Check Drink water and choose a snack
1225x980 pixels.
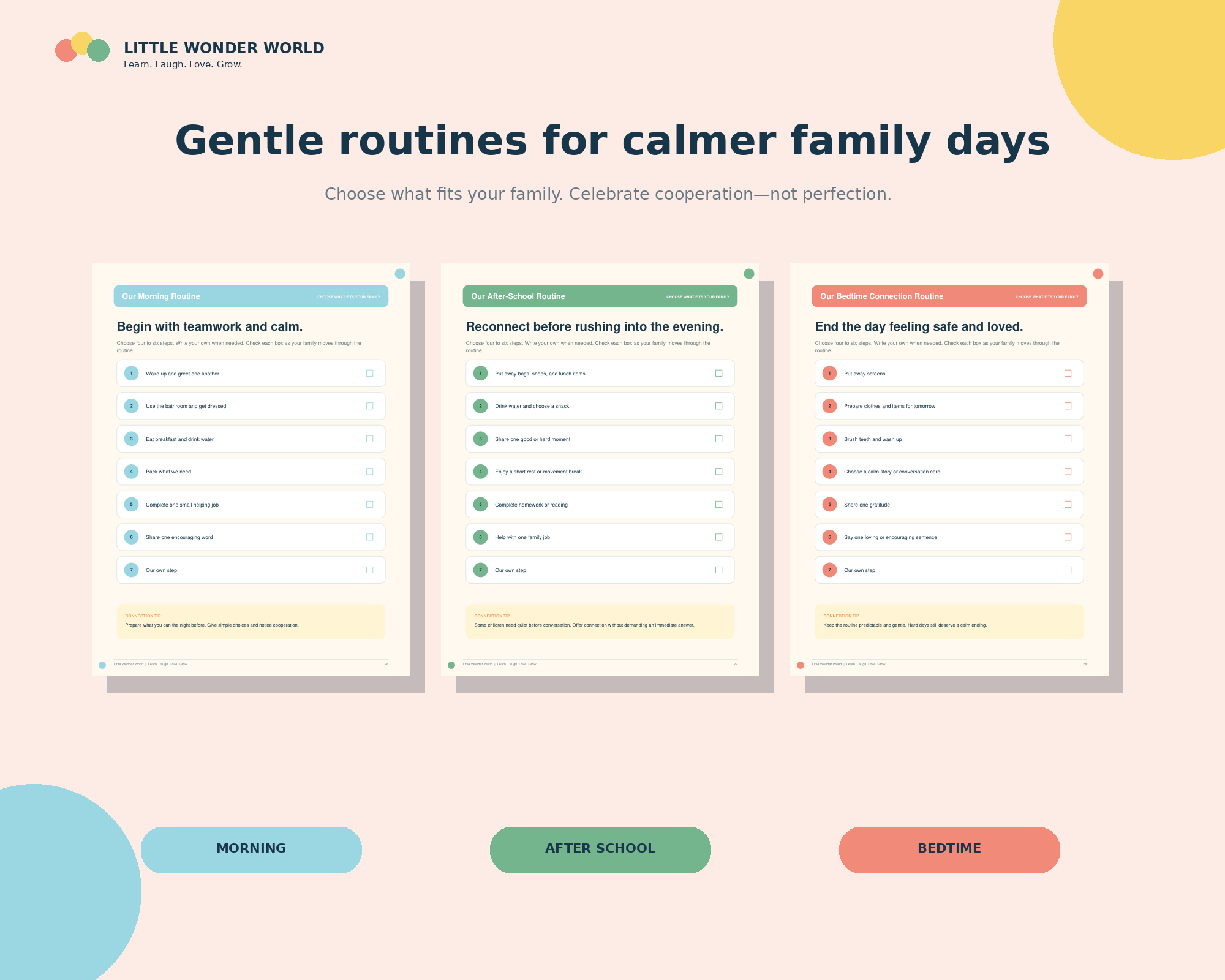(x=718, y=406)
